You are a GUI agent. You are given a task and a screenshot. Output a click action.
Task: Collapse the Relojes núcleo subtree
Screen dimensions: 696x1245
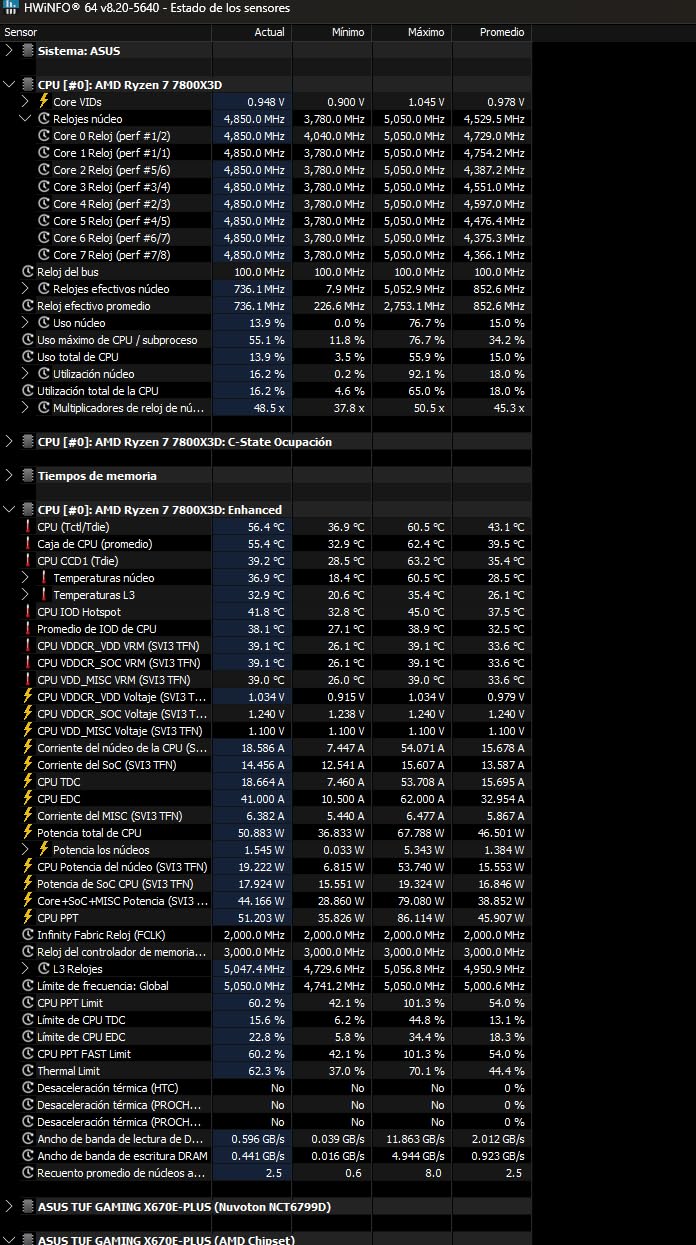pyautogui.click(x=26, y=118)
